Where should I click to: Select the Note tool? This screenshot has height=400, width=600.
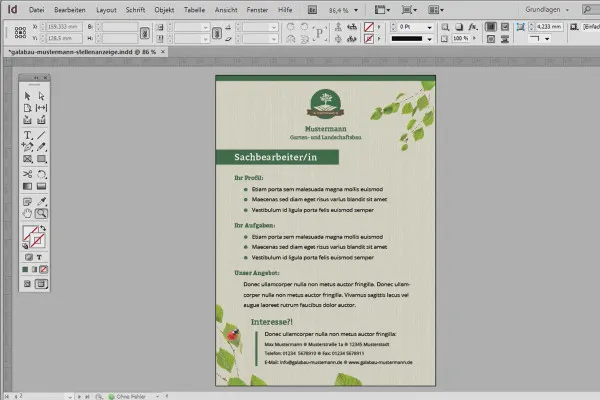27,202
